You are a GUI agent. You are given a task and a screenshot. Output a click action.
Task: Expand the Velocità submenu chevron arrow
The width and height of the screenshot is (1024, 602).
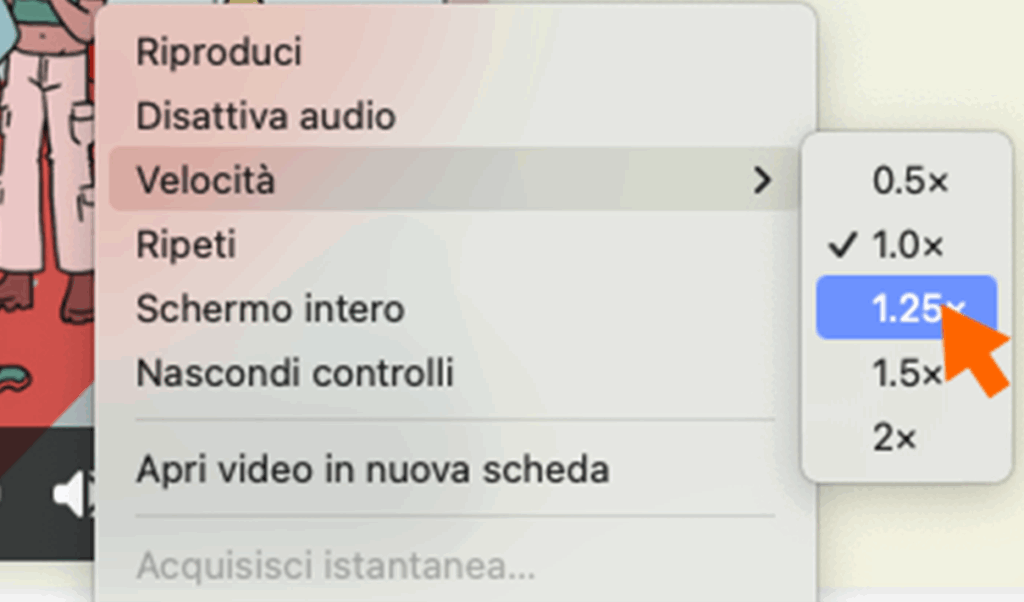coord(763,181)
